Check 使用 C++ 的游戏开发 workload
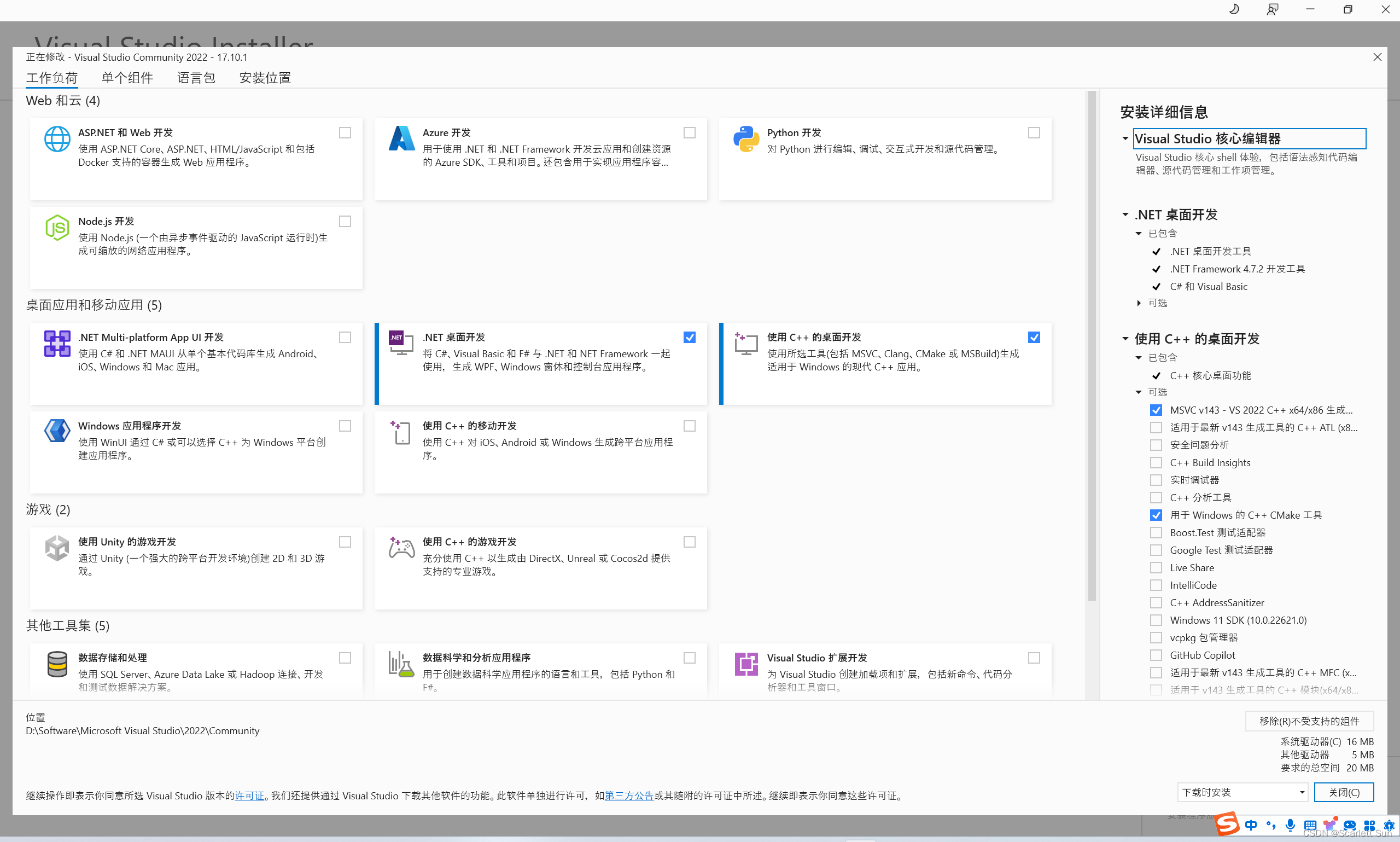Image resolution: width=1400 pixels, height=842 pixels. click(x=690, y=542)
